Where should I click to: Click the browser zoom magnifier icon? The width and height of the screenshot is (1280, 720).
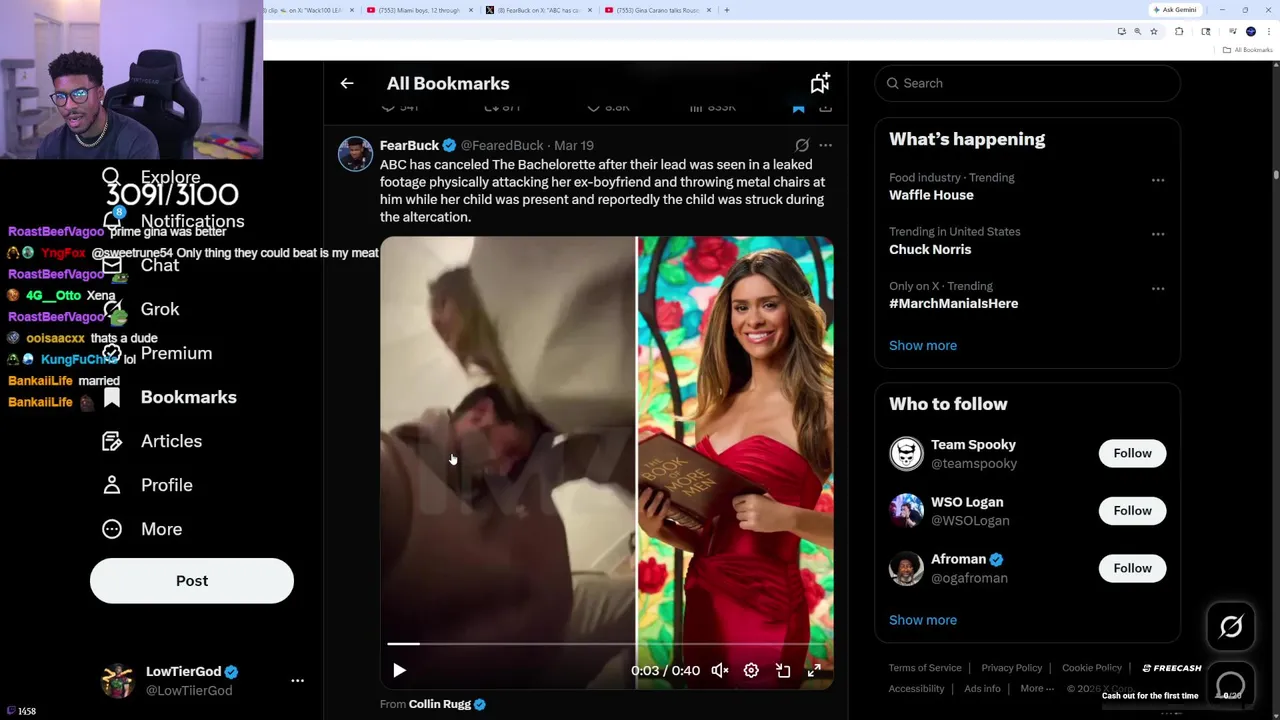pyautogui.click(x=1137, y=32)
